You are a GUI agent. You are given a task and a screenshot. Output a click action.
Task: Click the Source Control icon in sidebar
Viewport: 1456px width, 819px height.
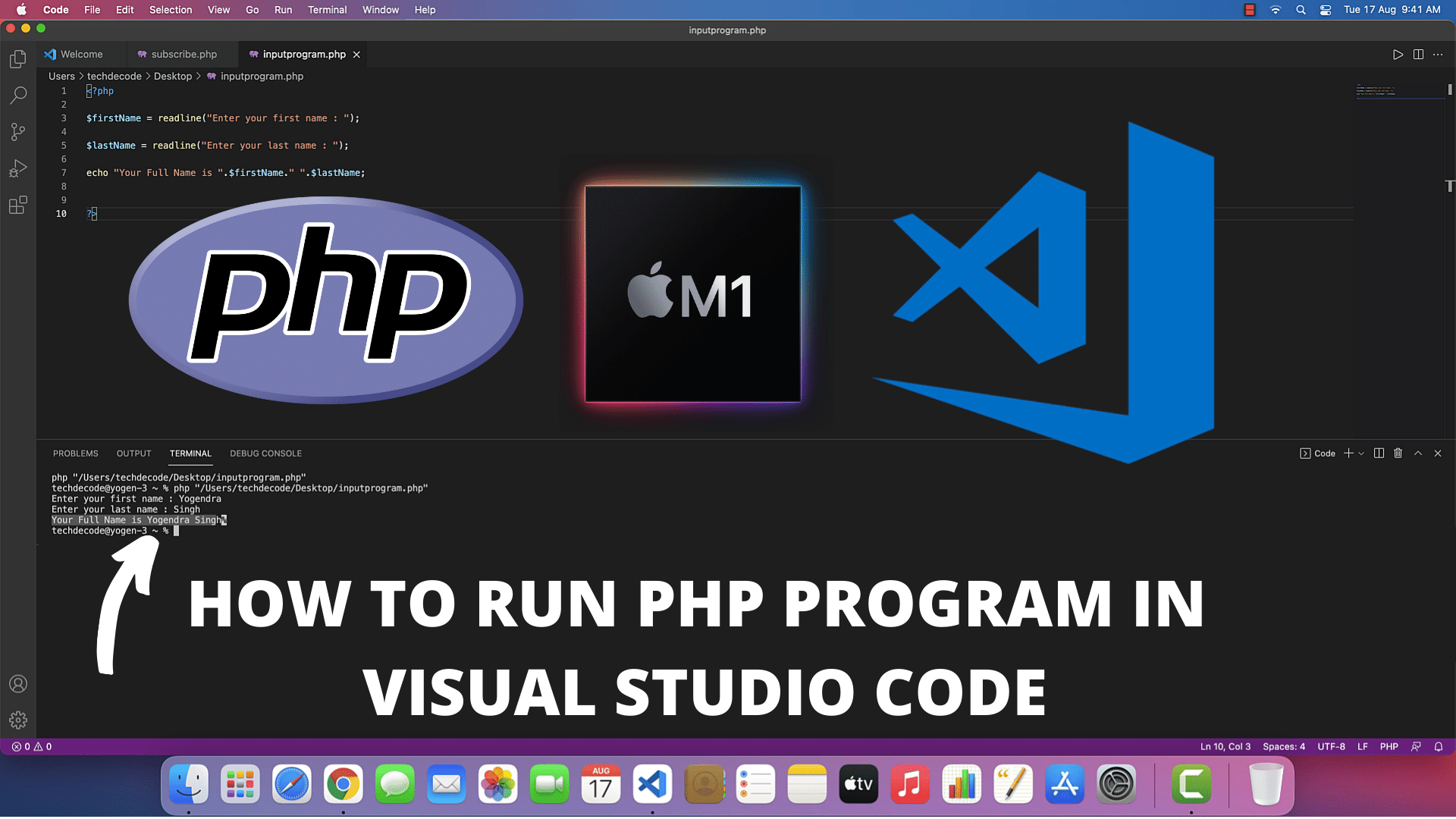(x=18, y=131)
